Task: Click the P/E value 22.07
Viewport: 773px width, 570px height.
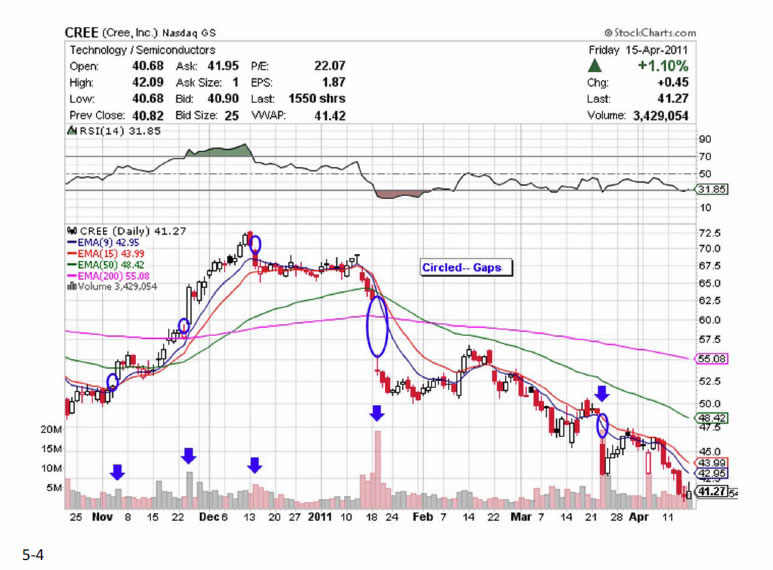Action: [330, 66]
